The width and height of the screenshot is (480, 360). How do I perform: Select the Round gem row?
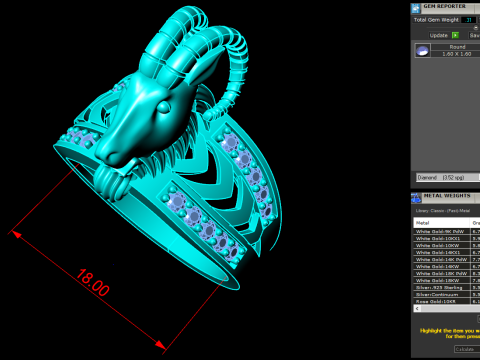point(457,47)
